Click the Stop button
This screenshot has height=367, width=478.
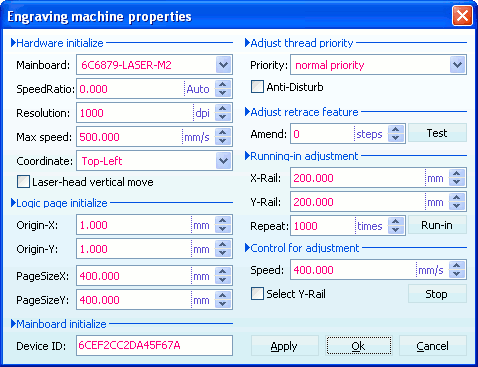point(437,294)
